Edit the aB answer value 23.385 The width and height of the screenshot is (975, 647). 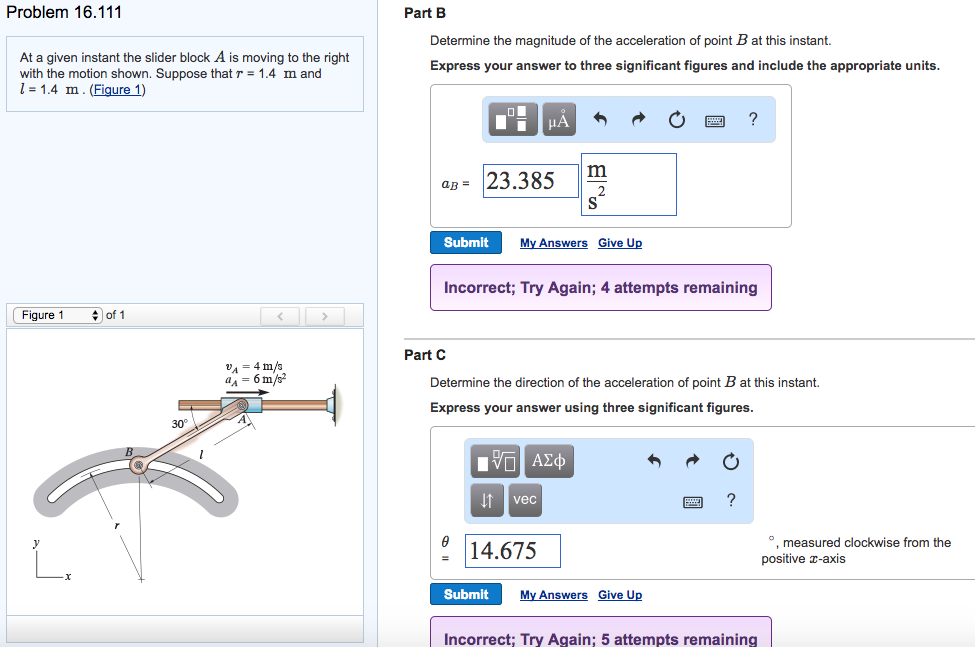530,180
